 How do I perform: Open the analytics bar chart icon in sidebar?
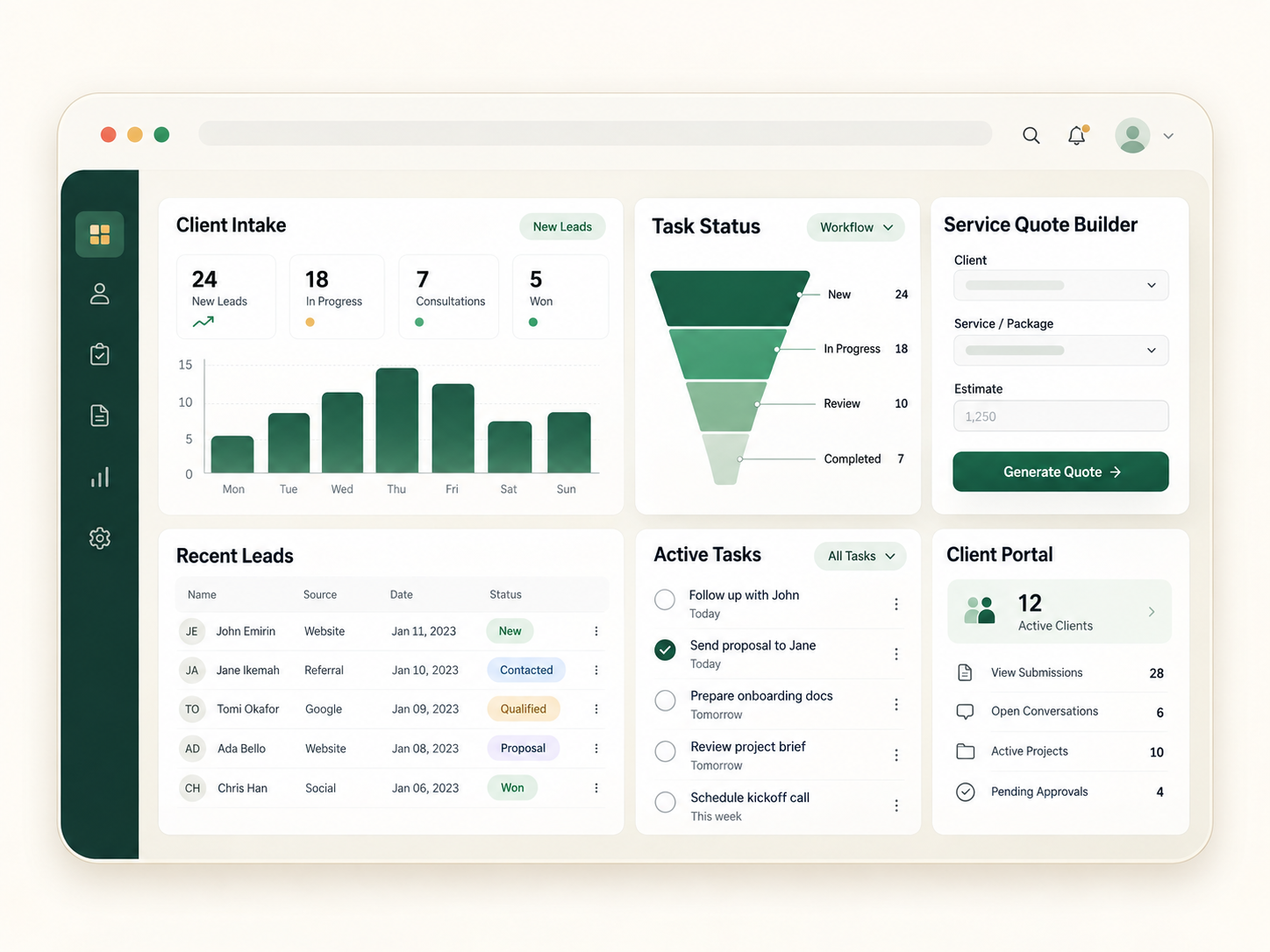point(100,477)
